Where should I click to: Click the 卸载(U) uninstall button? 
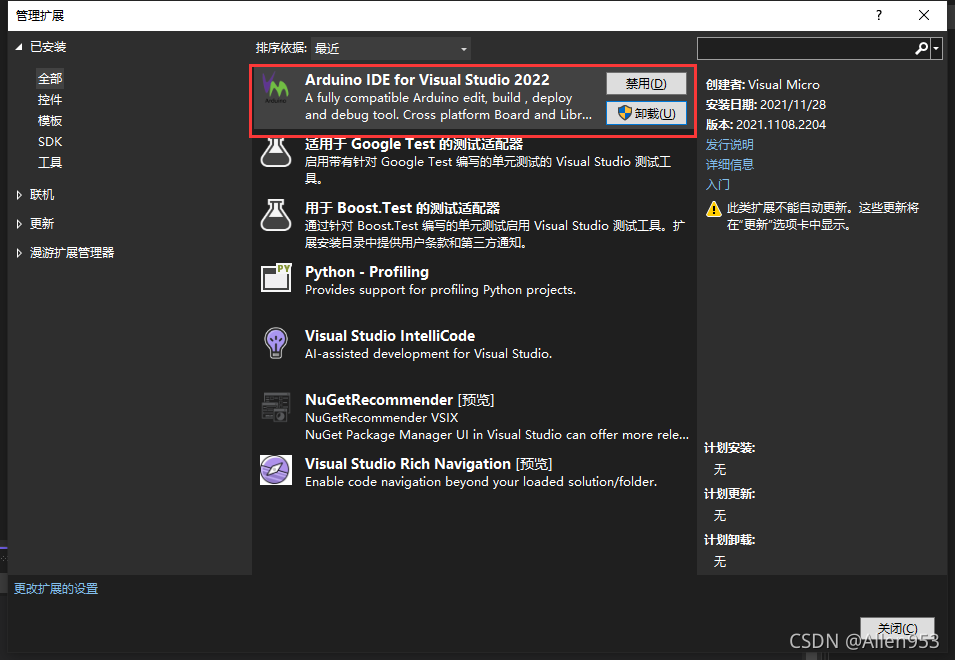[646, 113]
